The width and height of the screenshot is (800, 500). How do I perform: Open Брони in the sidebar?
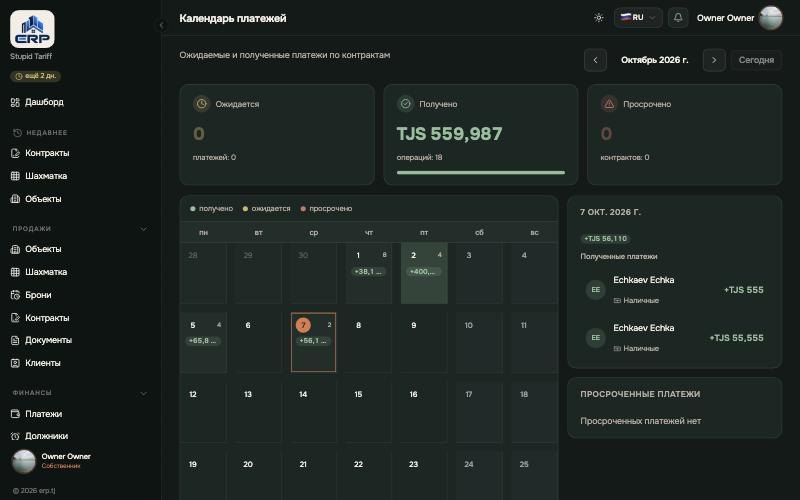(38, 295)
